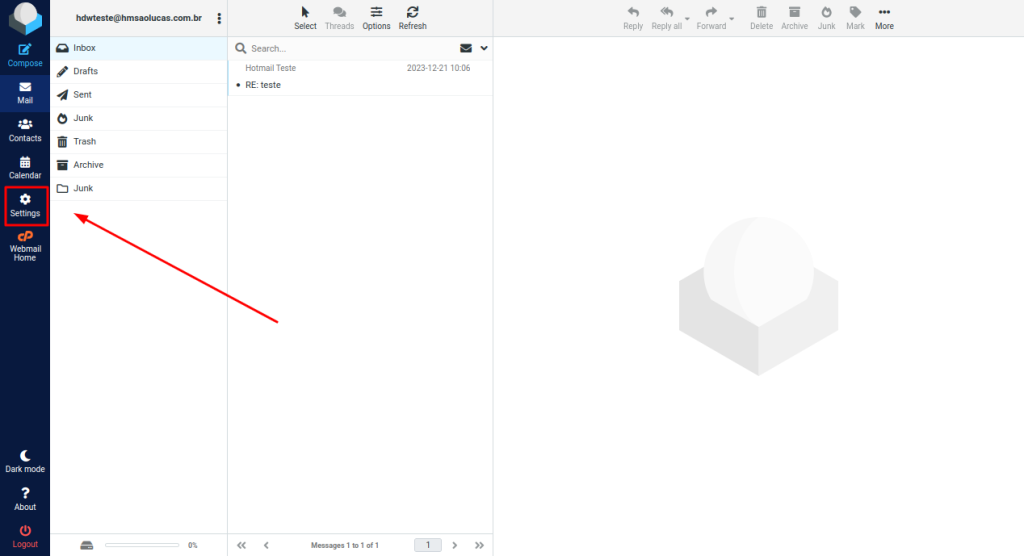Click the disk usage quota bar
Screen dimensions: 1024x556
pyautogui.click(x=141, y=545)
